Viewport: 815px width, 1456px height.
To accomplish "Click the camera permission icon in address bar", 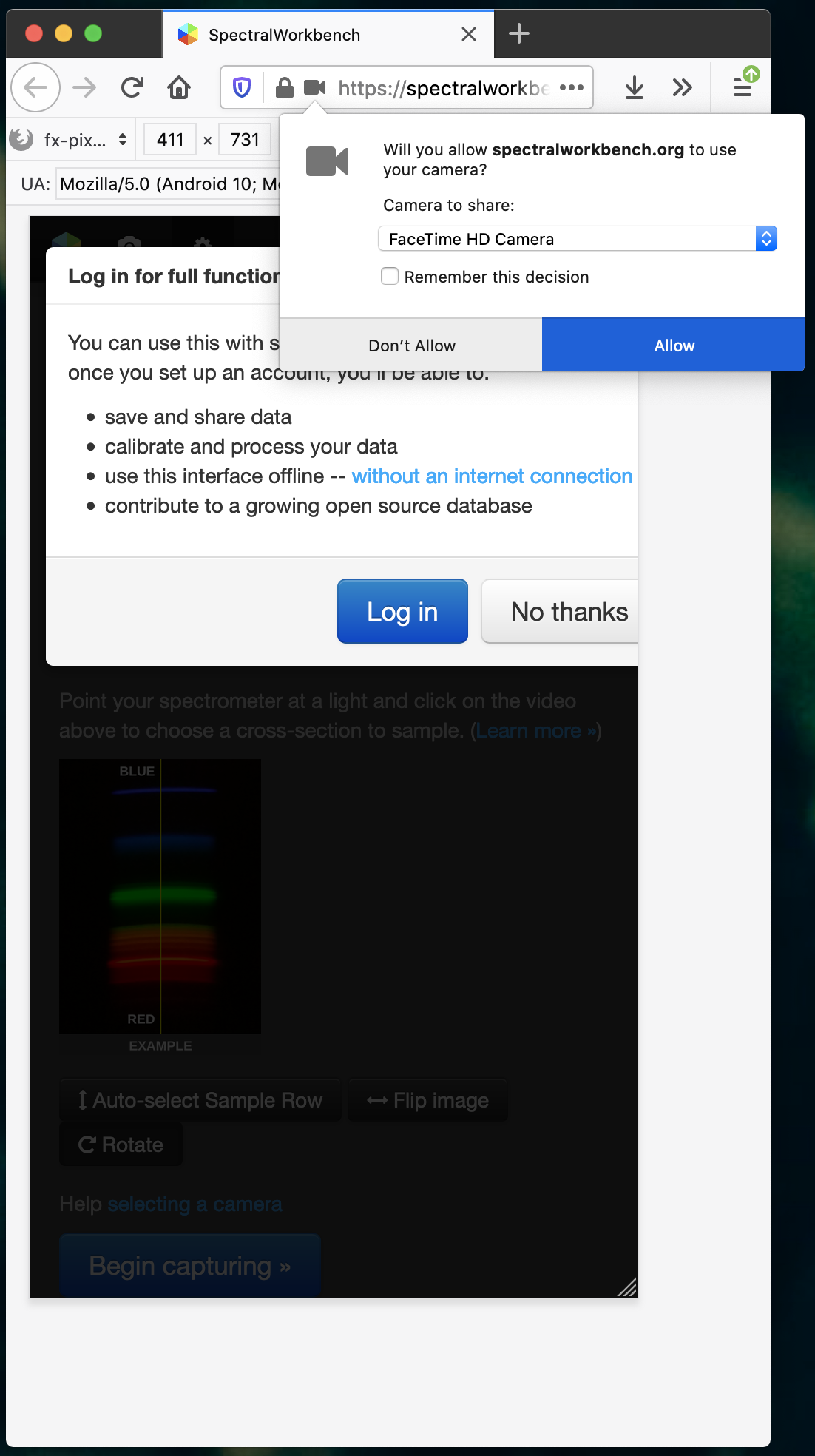I will tap(314, 88).
